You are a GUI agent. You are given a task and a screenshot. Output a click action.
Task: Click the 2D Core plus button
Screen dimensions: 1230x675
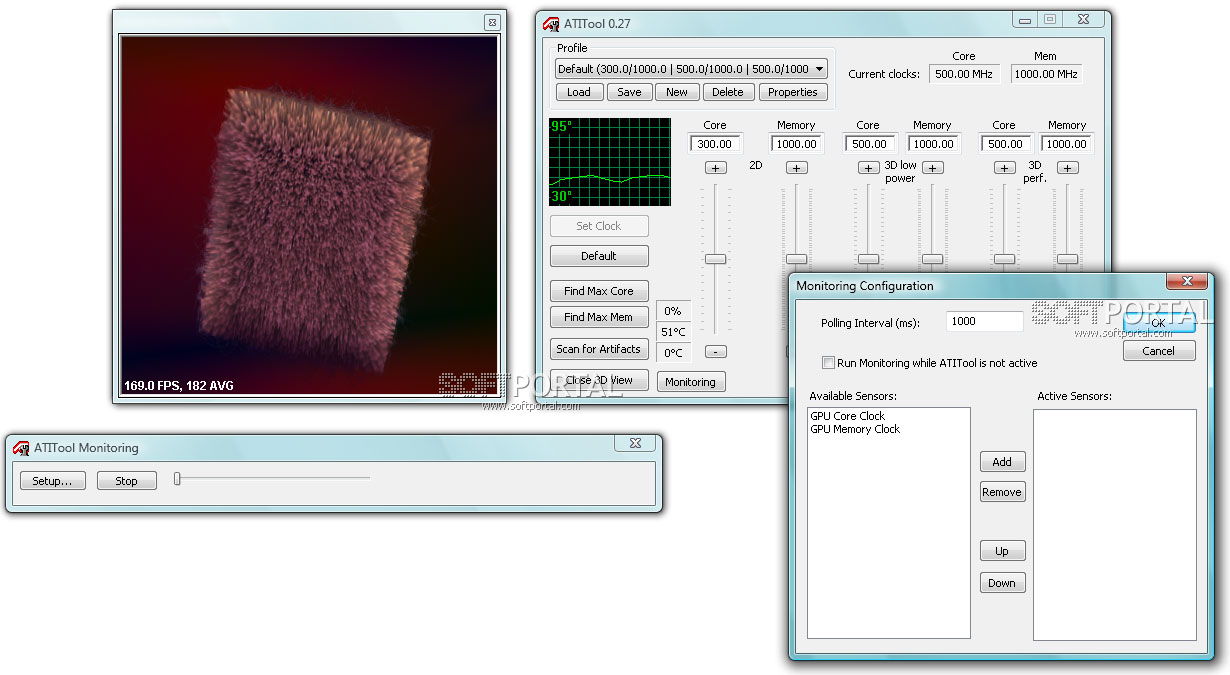click(715, 168)
